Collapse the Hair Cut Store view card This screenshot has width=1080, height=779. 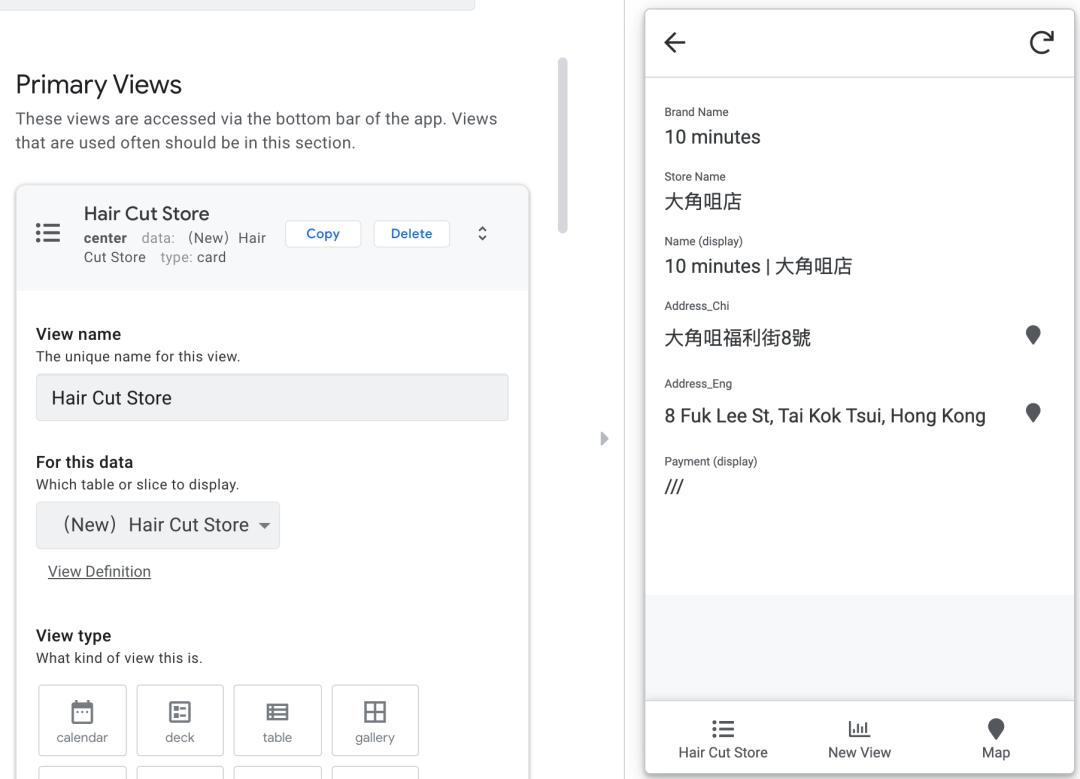(483, 233)
